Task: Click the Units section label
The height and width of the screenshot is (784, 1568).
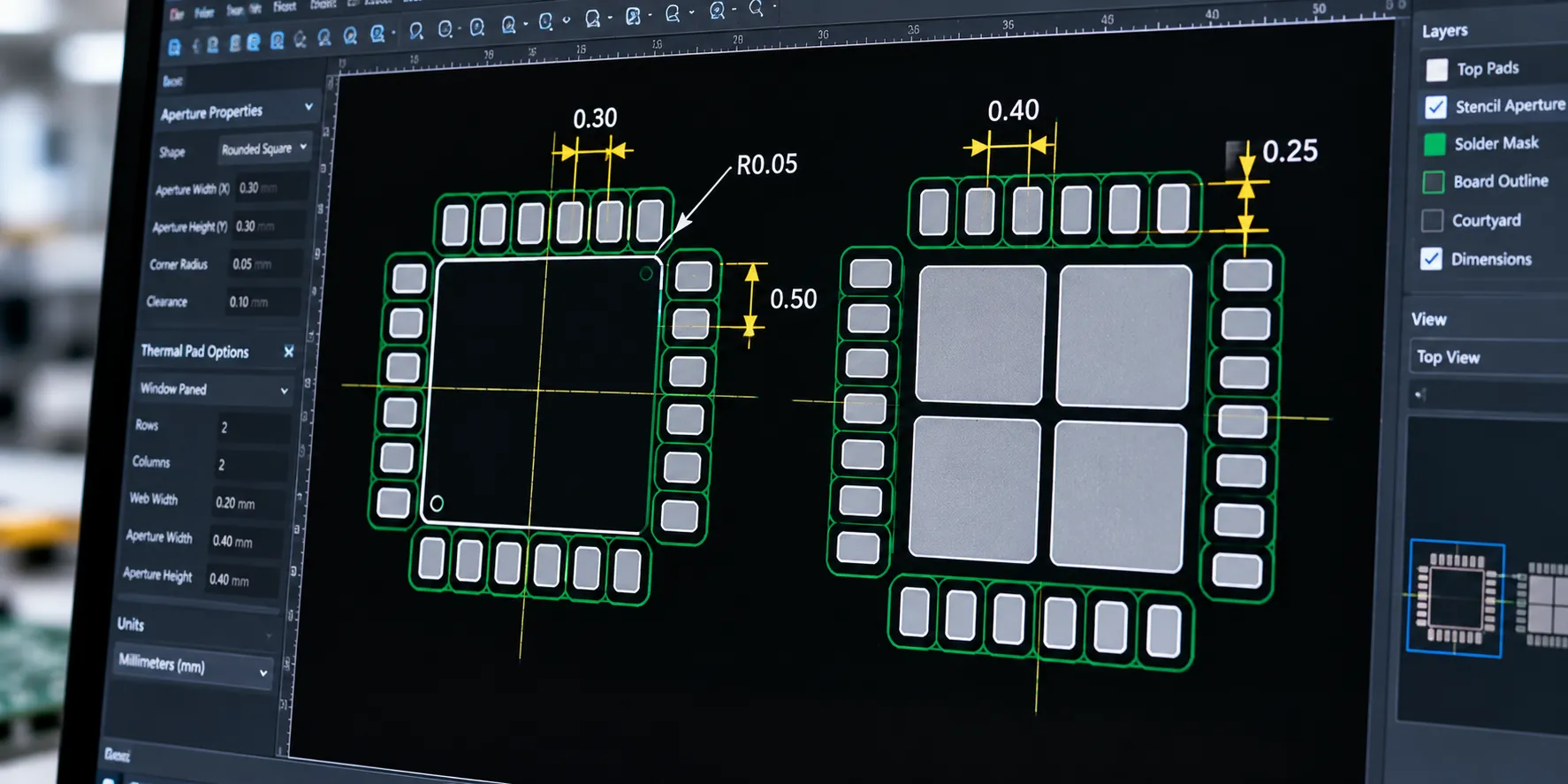Action: click(131, 624)
